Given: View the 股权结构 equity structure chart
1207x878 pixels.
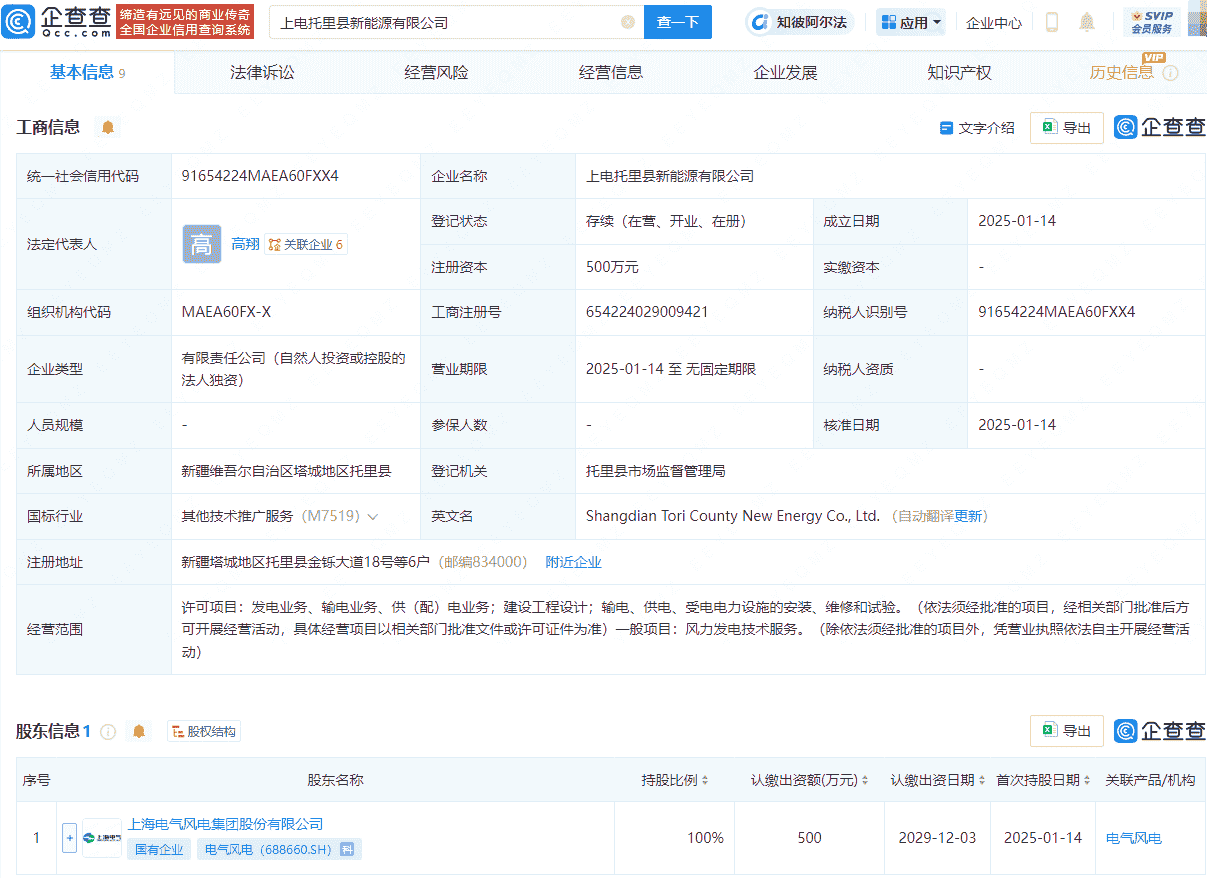Looking at the screenshot, I should click(204, 731).
